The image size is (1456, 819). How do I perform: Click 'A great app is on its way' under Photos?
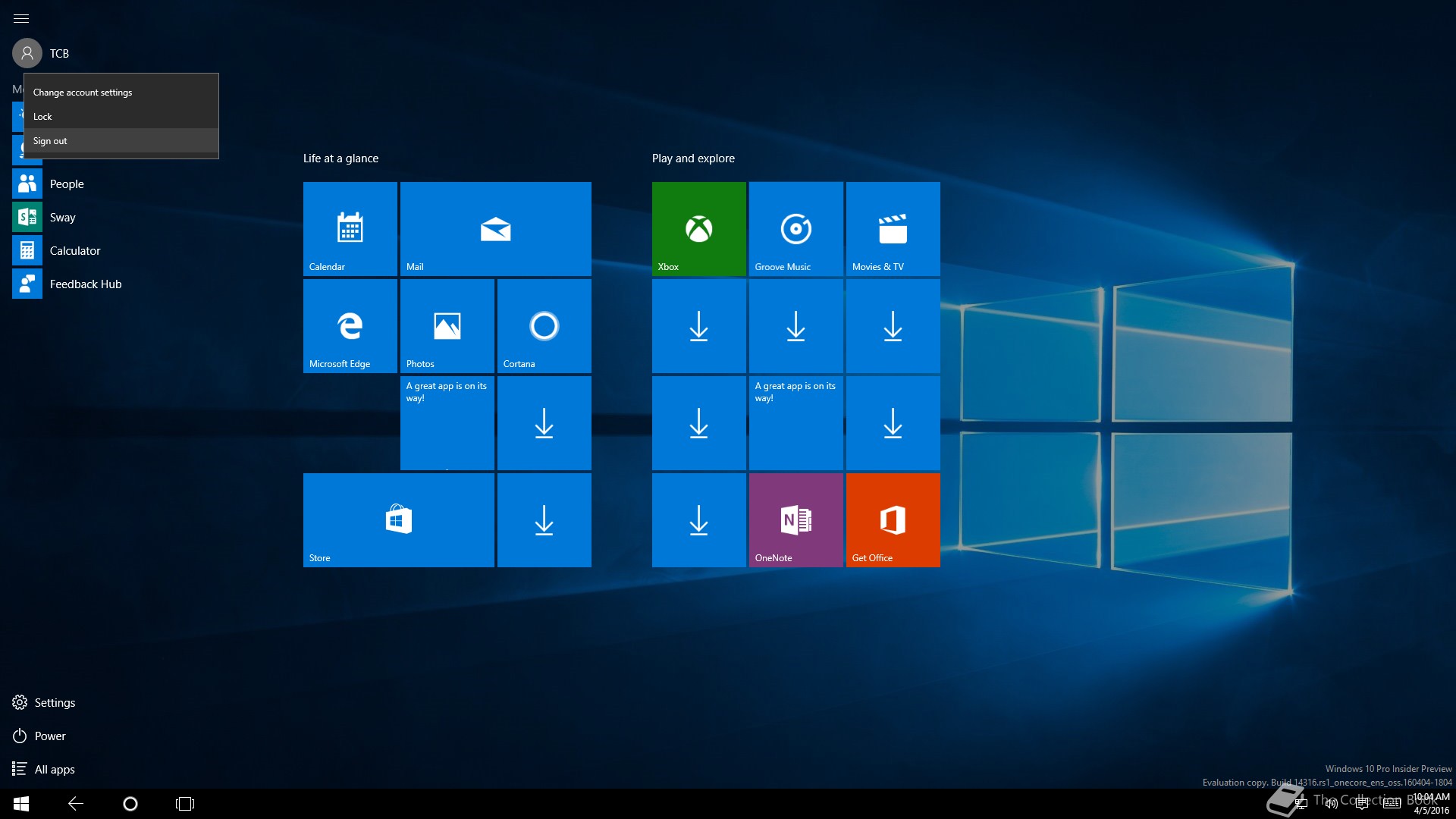[447, 423]
